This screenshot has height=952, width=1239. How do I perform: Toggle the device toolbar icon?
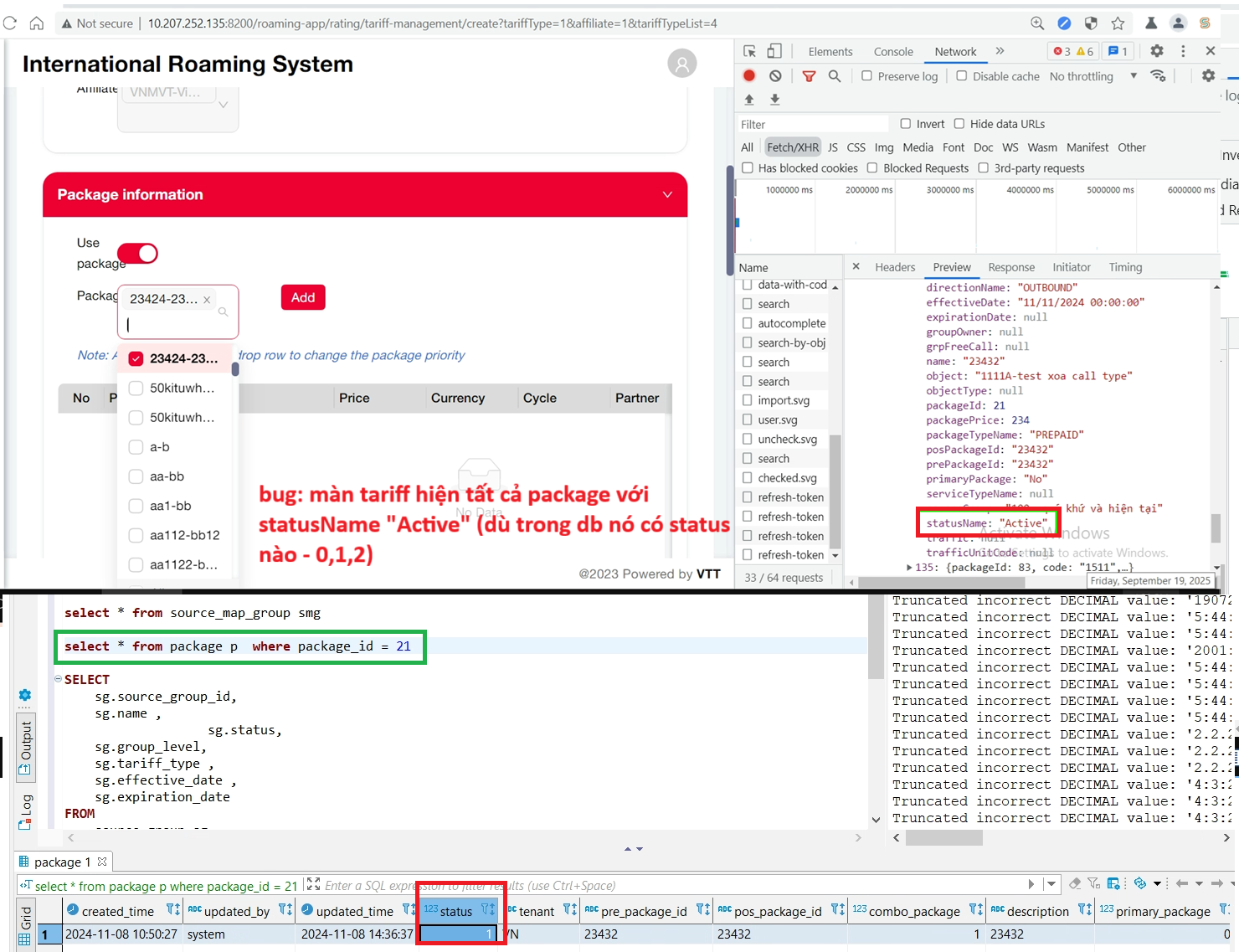[774, 51]
